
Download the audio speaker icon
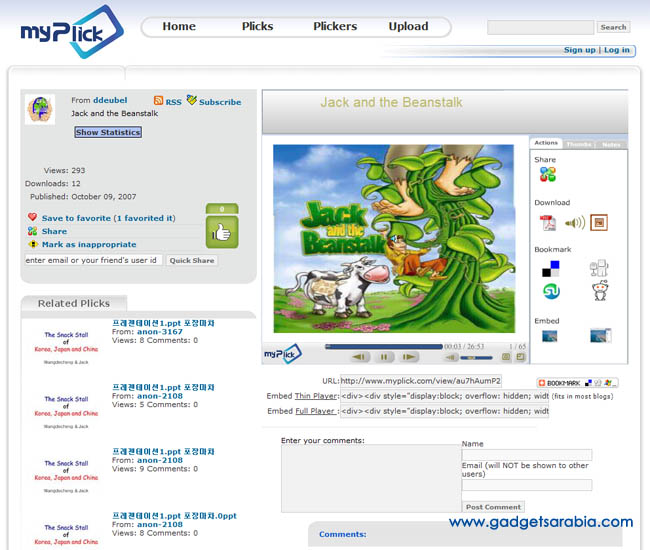(x=575, y=223)
